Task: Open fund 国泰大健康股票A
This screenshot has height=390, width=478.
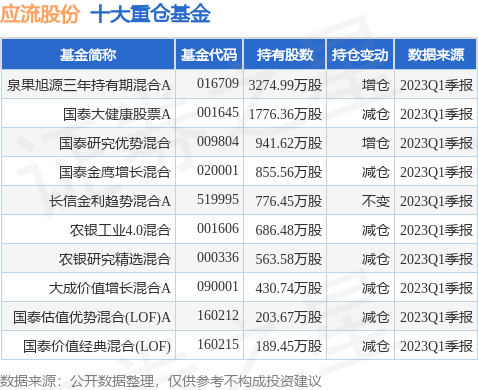Action: click(x=117, y=114)
